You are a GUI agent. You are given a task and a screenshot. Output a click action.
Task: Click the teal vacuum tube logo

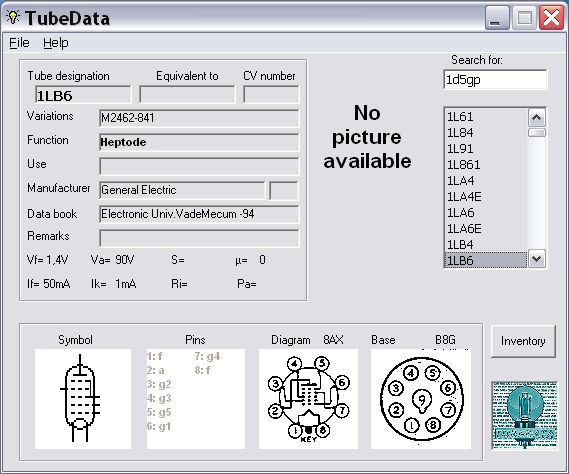point(524,416)
